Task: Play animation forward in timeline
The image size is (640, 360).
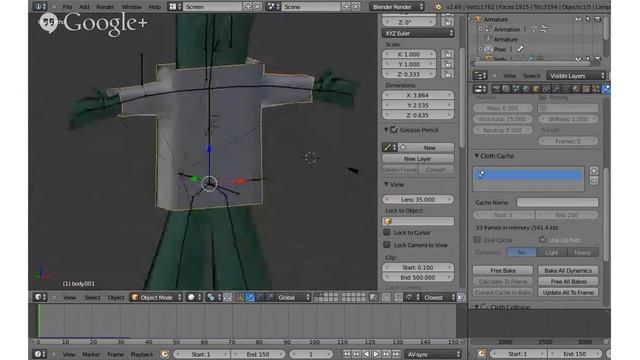Action: pos(376,354)
